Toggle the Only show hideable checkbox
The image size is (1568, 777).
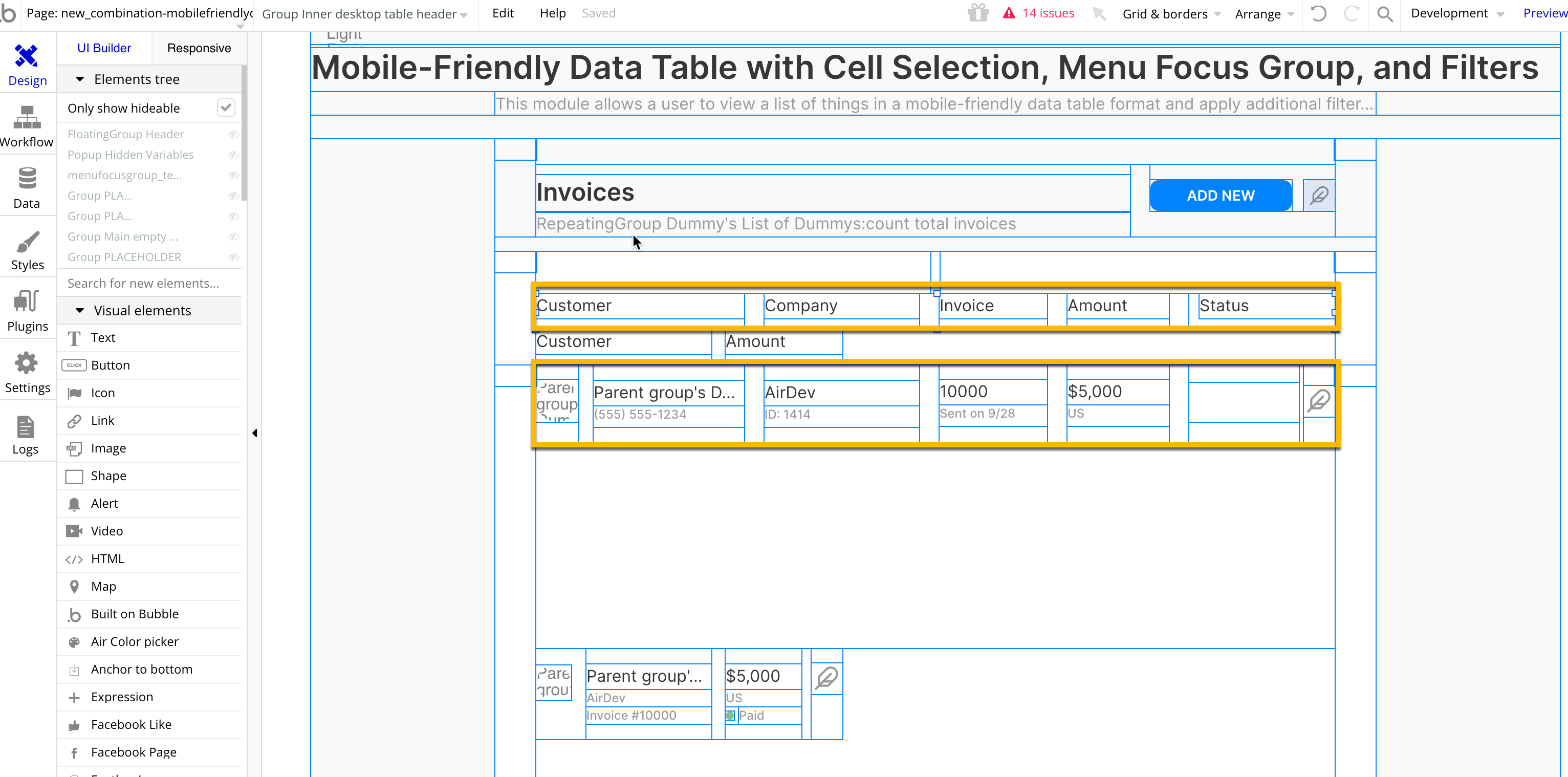pos(226,108)
